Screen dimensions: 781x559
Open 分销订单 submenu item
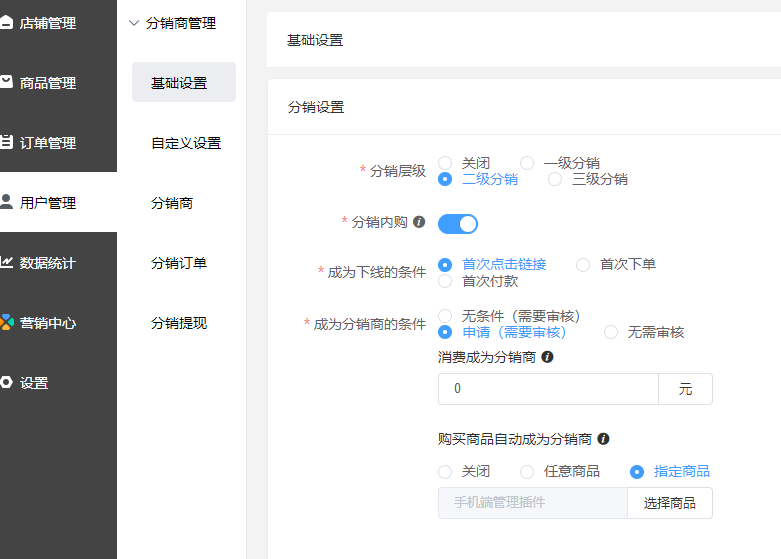tap(178, 263)
